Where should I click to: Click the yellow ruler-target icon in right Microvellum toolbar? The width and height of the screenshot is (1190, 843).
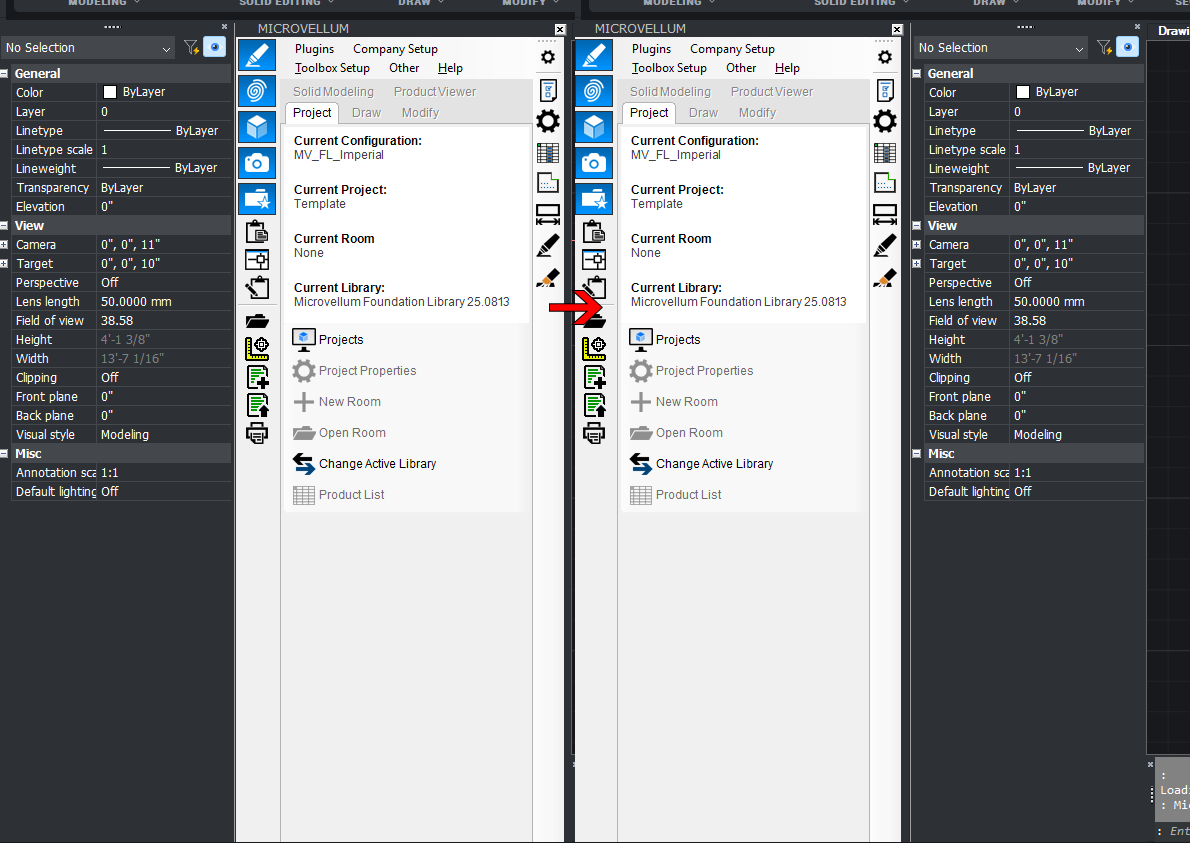[594, 348]
